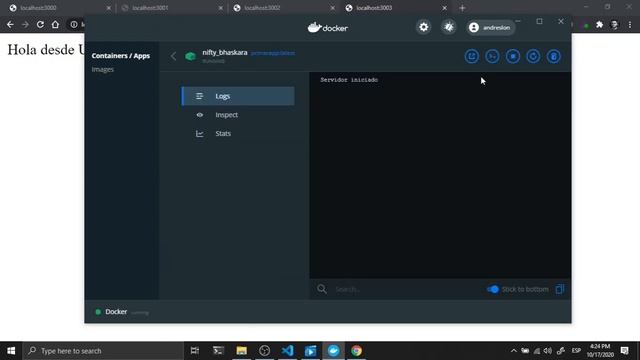The width and height of the screenshot is (640, 360).
Task: Open Task View on taskbar
Action: (x=195, y=351)
